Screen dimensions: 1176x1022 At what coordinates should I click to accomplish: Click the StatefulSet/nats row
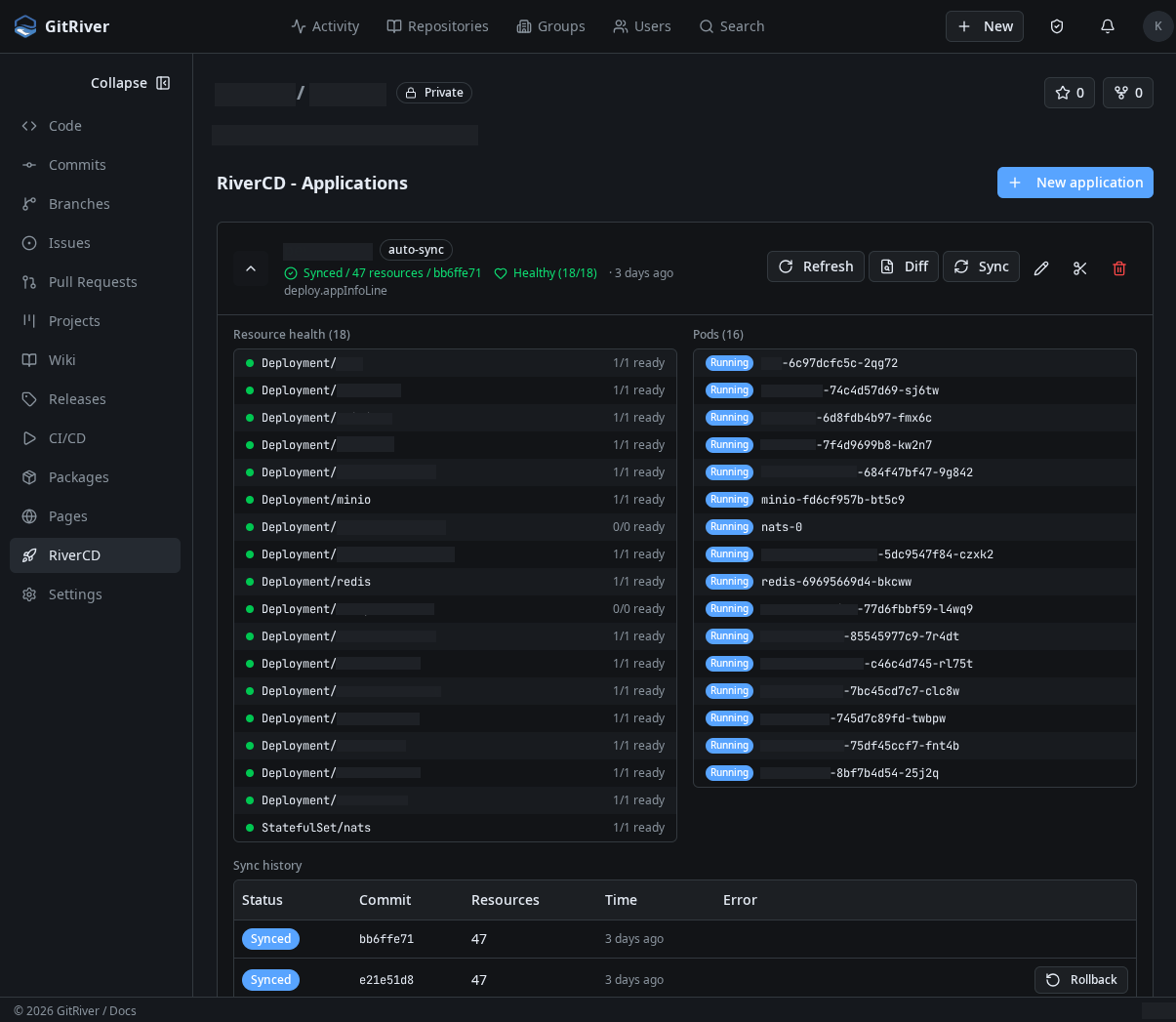(455, 828)
